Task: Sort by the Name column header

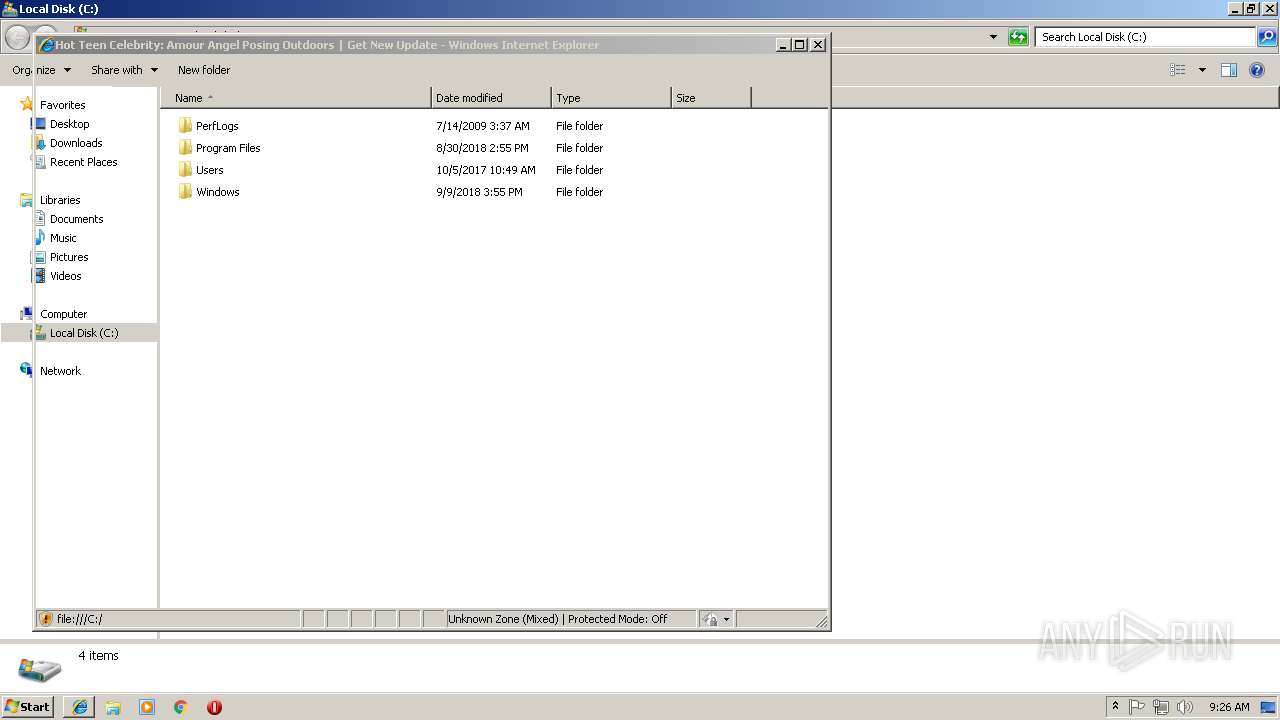Action: pyautogui.click(x=296, y=98)
